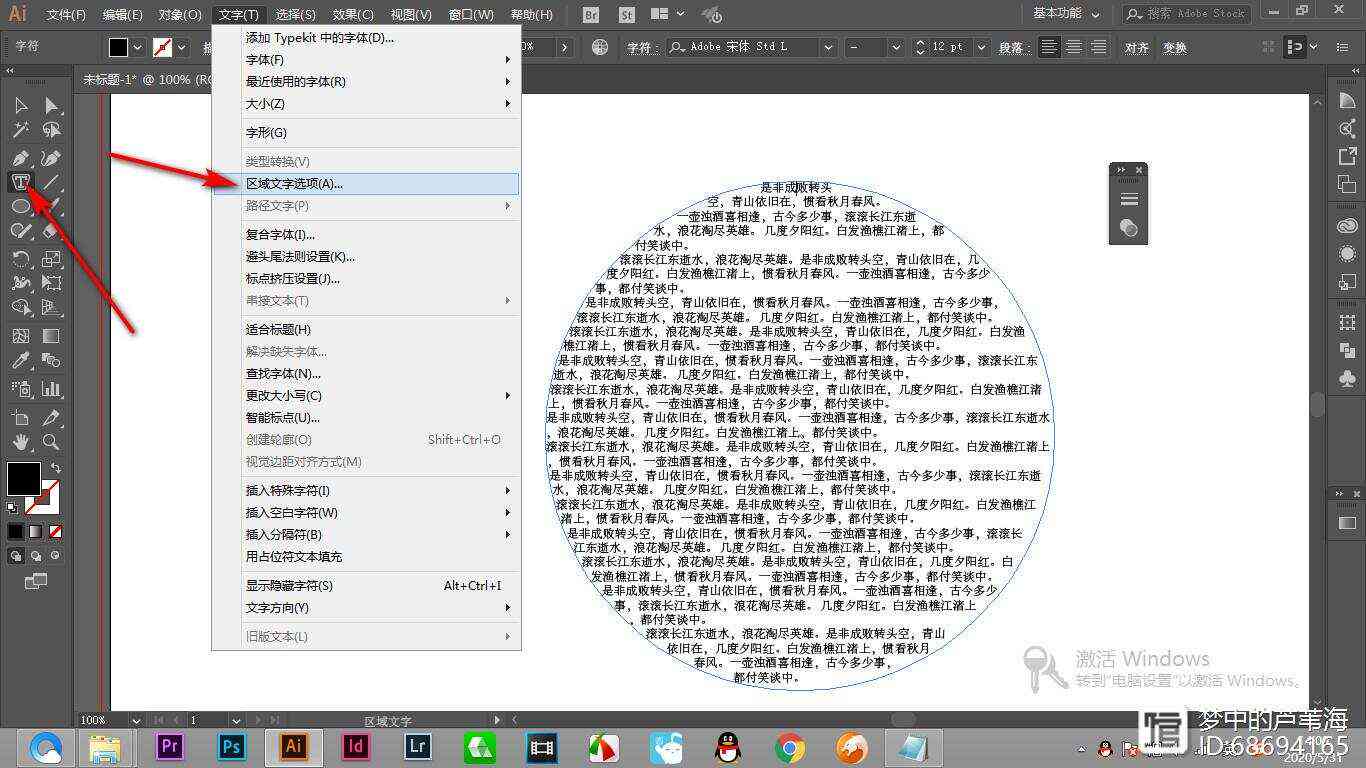Select the Column Graph tool

(51, 388)
